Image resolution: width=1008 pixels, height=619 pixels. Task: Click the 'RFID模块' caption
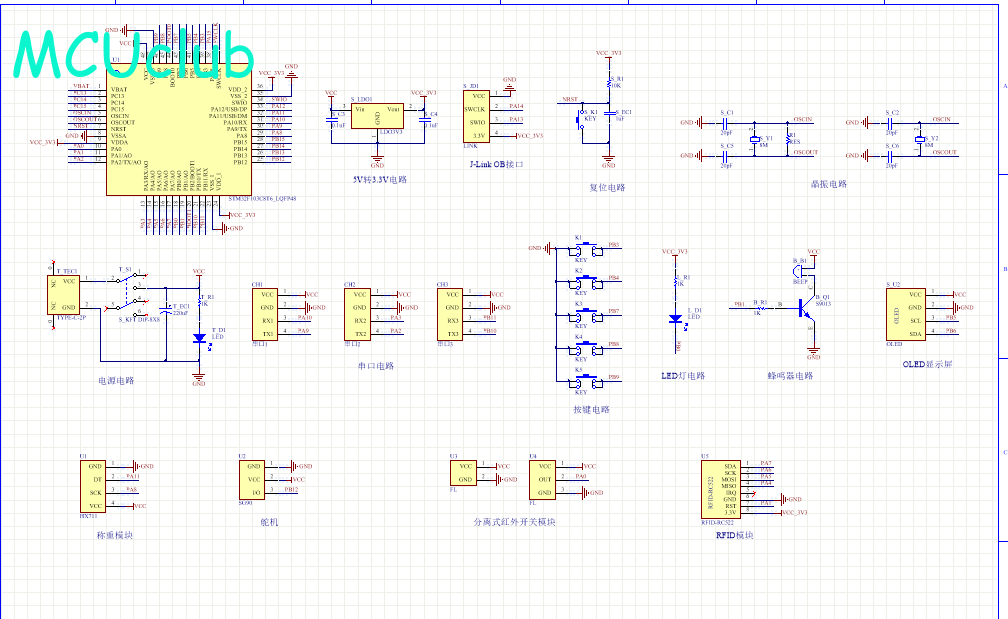click(734, 535)
